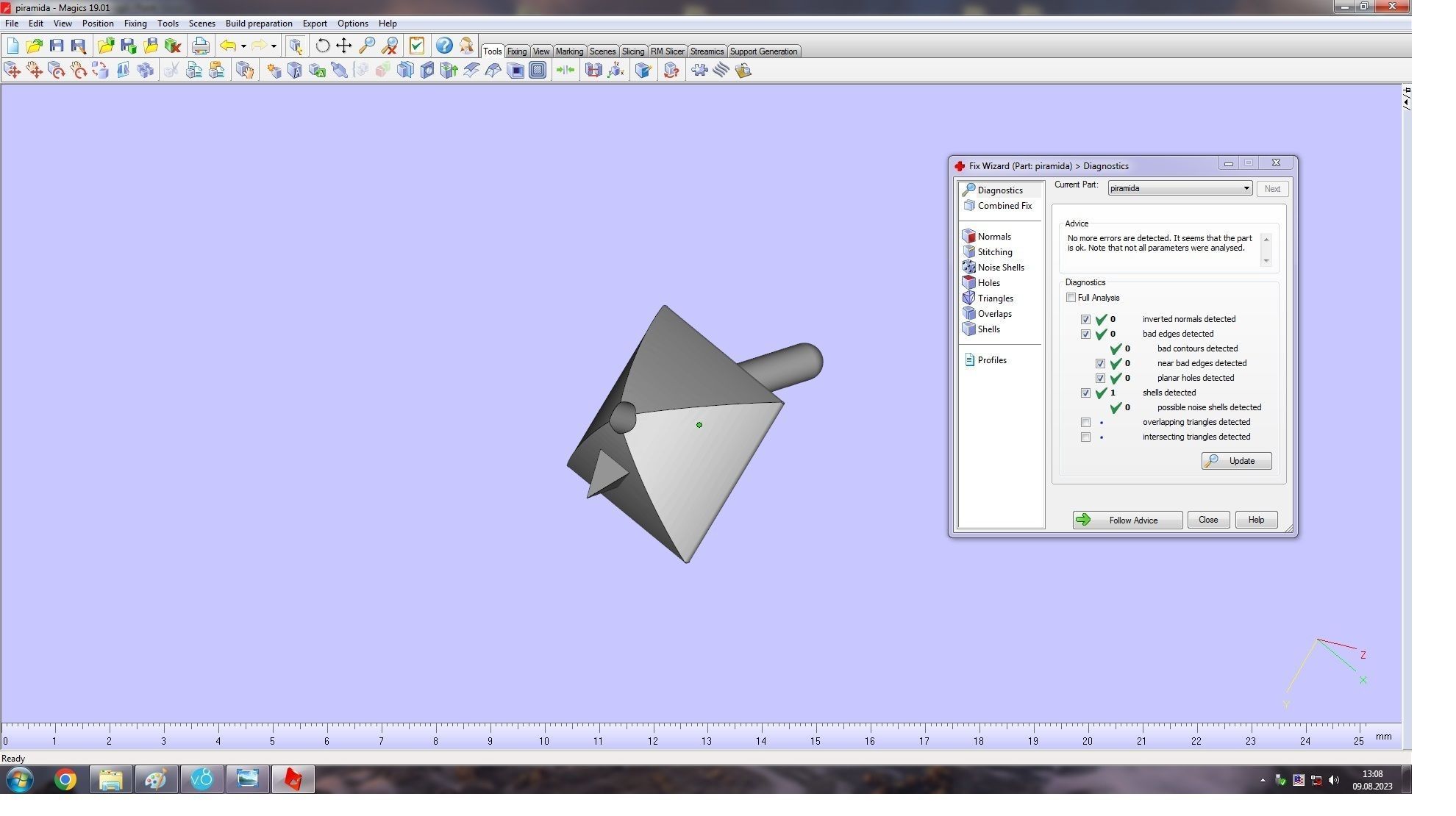This screenshot has height=816, width=1456.
Task: Click the New Project toolbar icon
Action: 13,46
